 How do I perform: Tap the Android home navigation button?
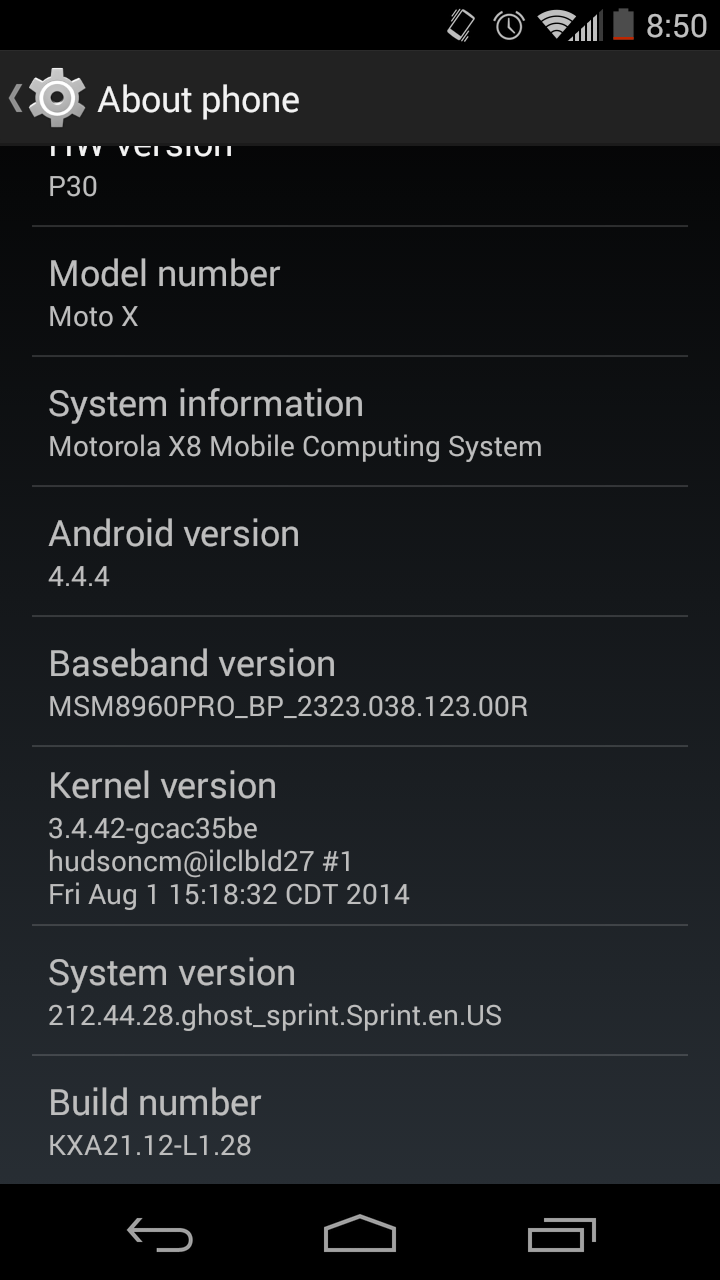pos(360,1234)
